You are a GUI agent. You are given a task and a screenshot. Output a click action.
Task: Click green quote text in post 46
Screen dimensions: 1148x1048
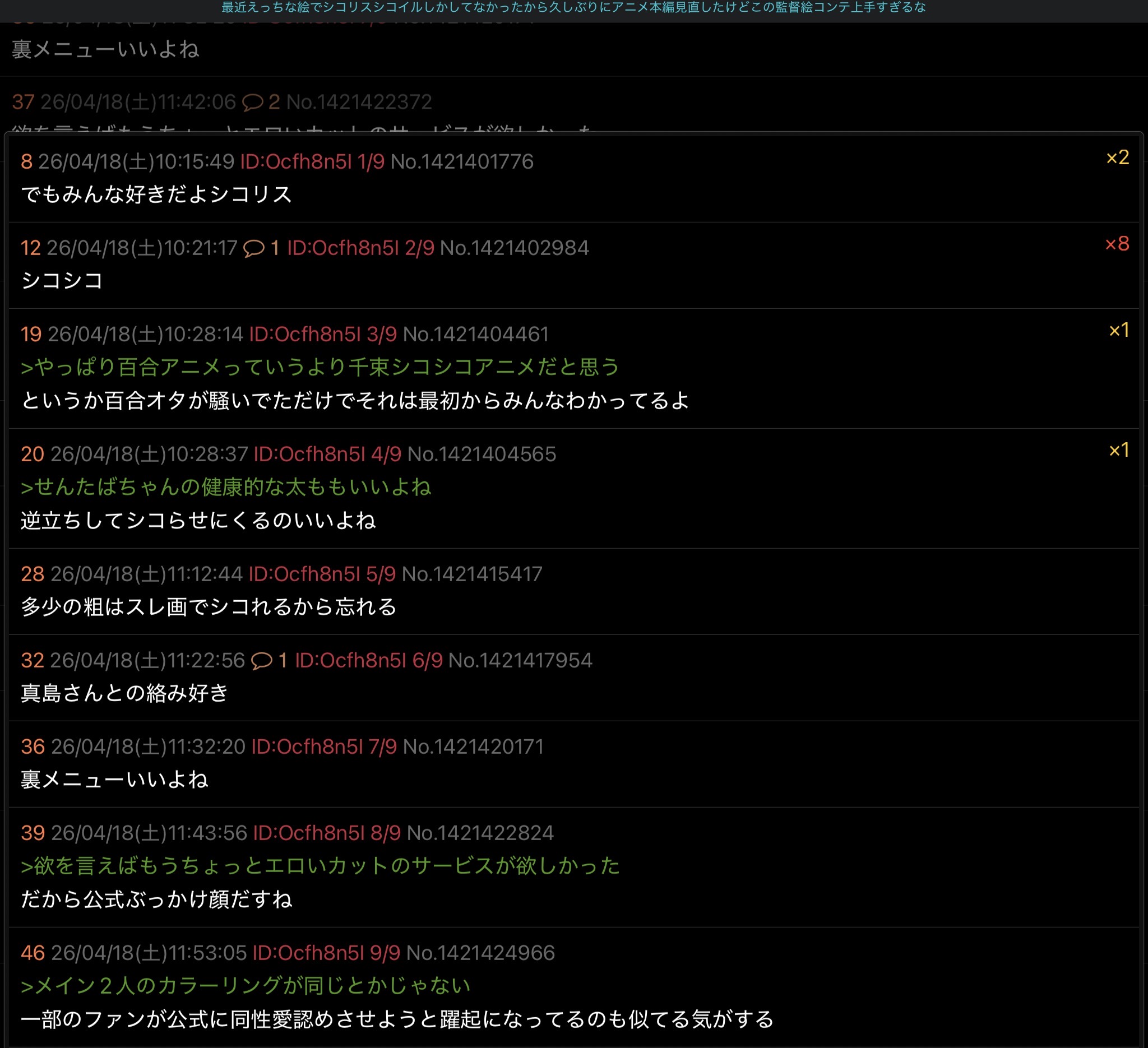click(x=245, y=985)
